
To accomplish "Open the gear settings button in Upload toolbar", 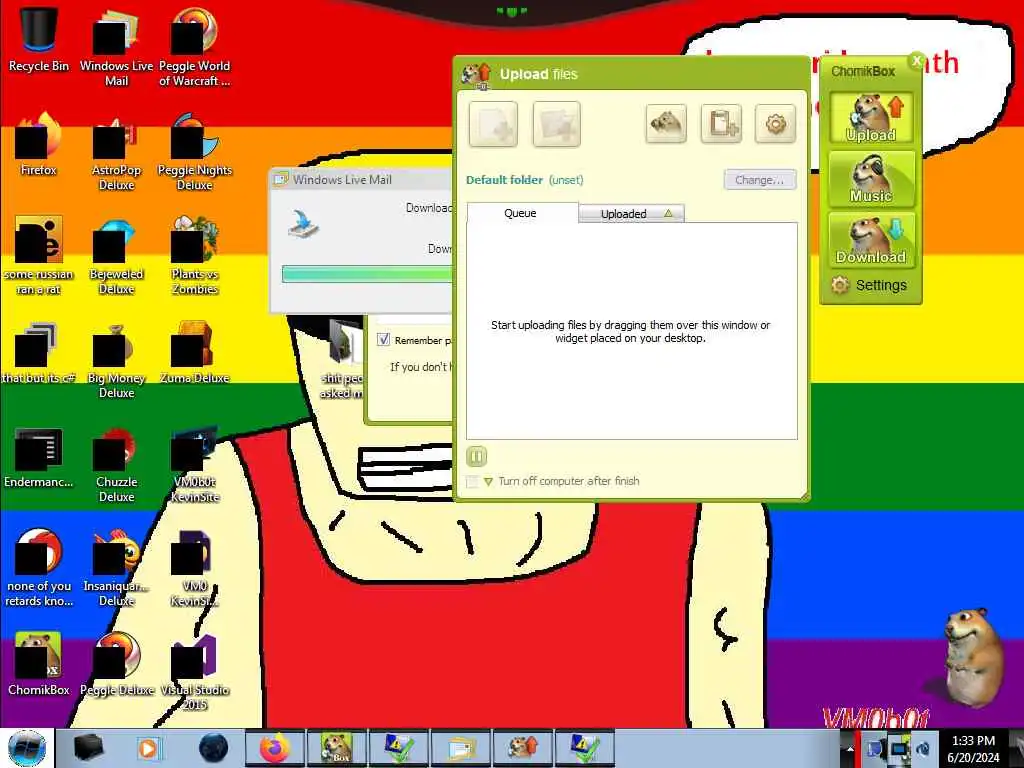I will (x=775, y=123).
